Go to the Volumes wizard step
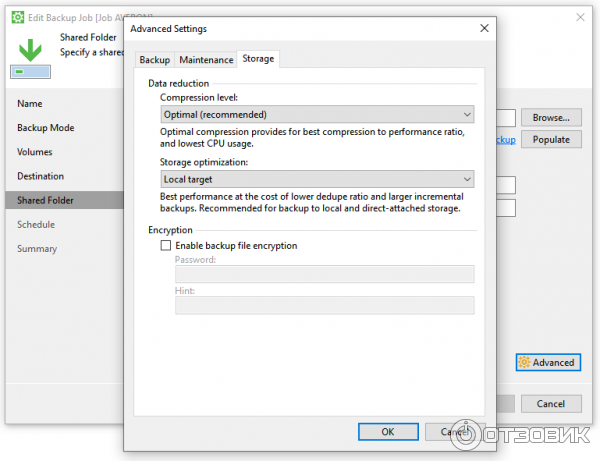The width and height of the screenshot is (600, 461). point(34,152)
